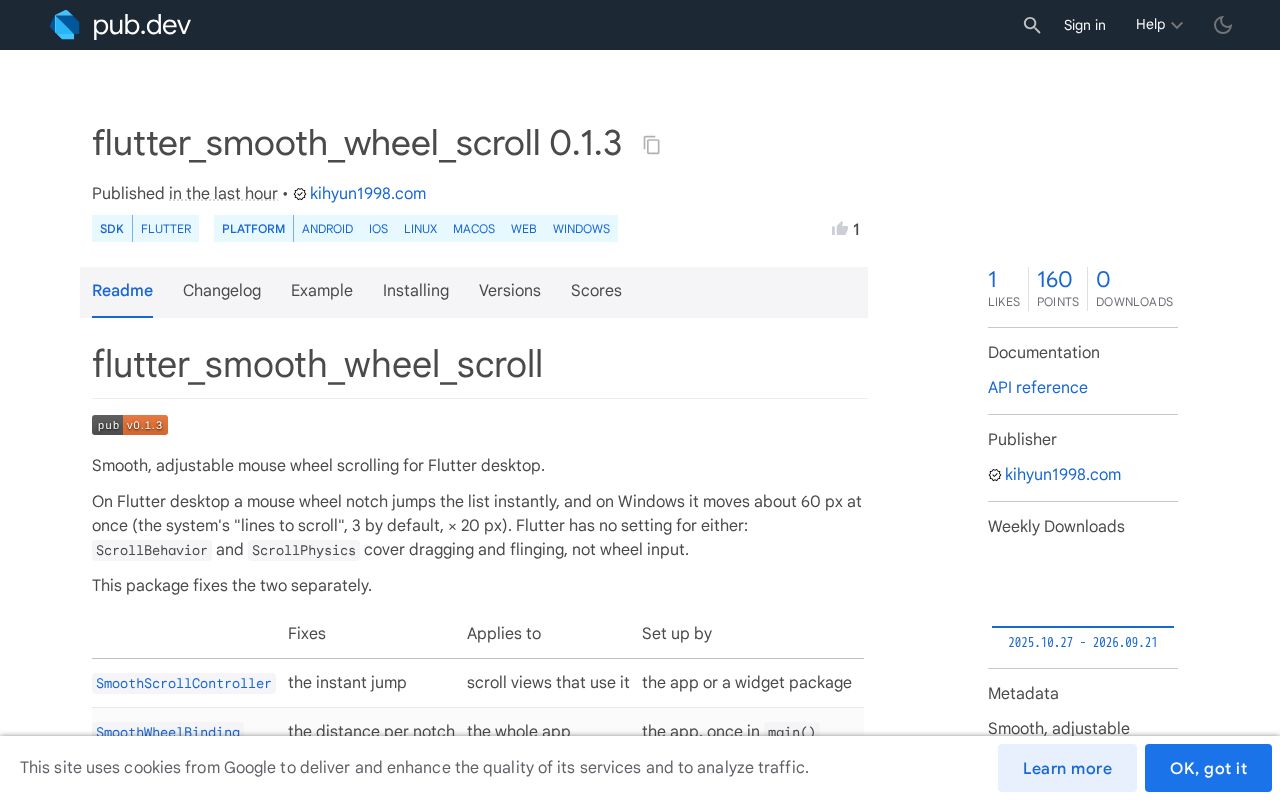Screen dimensions: 1280x800
Task: Accept cookies with OK, got it
Action: (x=1208, y=768)
